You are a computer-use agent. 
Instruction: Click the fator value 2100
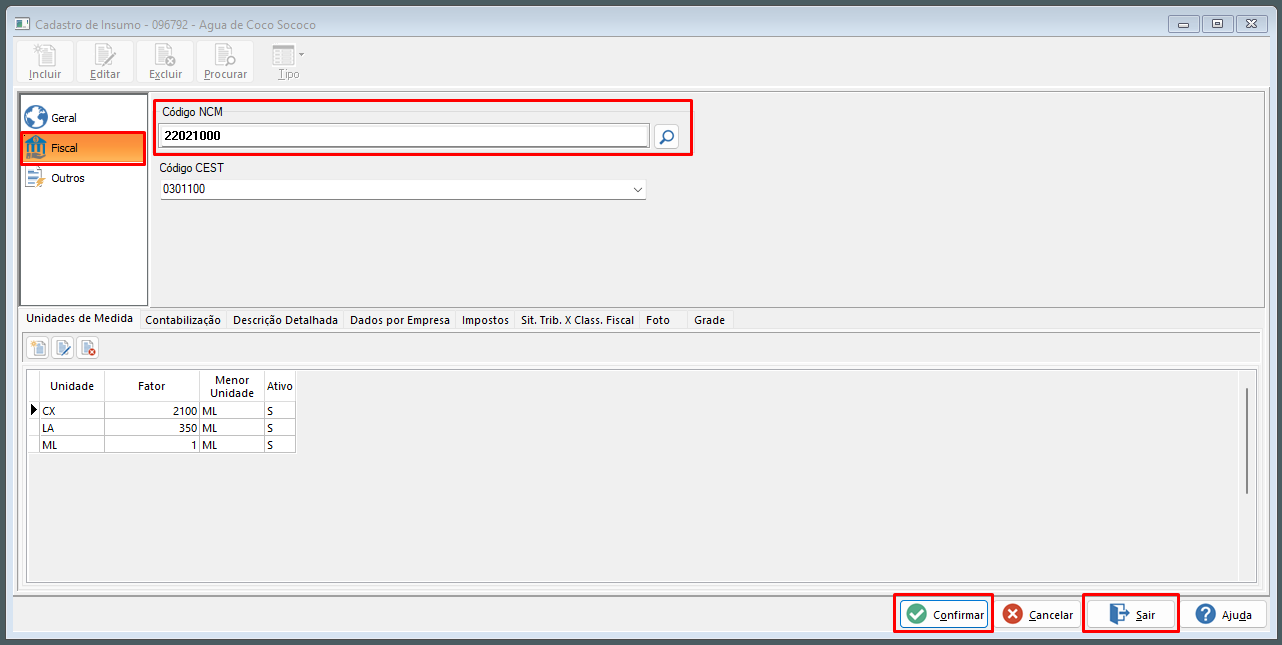pyautogui.click(x=152, y=411)
